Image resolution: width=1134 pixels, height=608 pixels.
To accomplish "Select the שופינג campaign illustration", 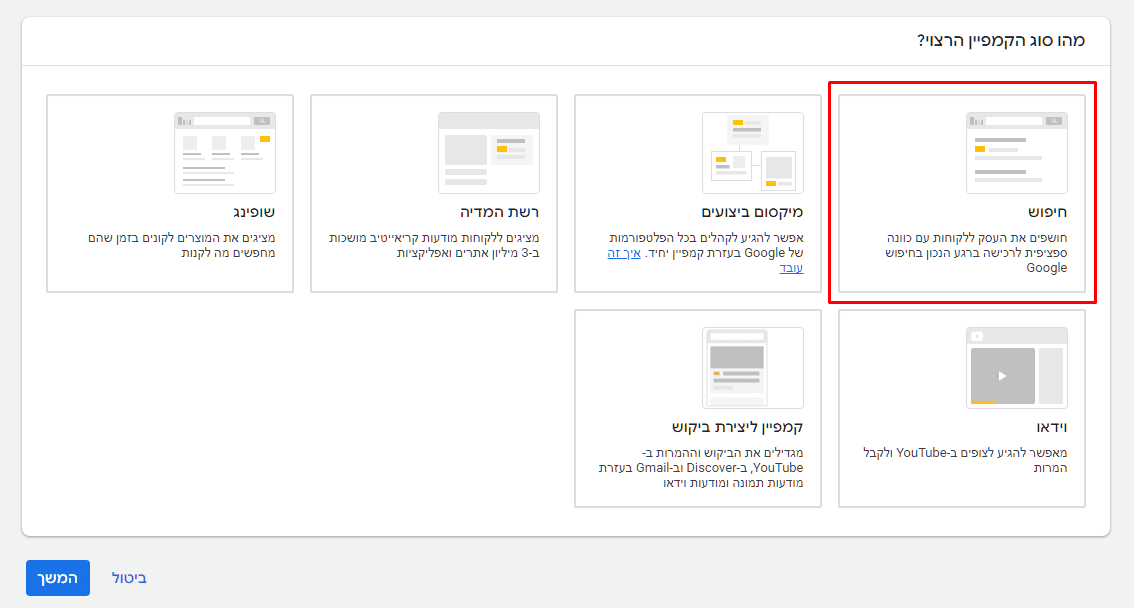I will [224, 153].
